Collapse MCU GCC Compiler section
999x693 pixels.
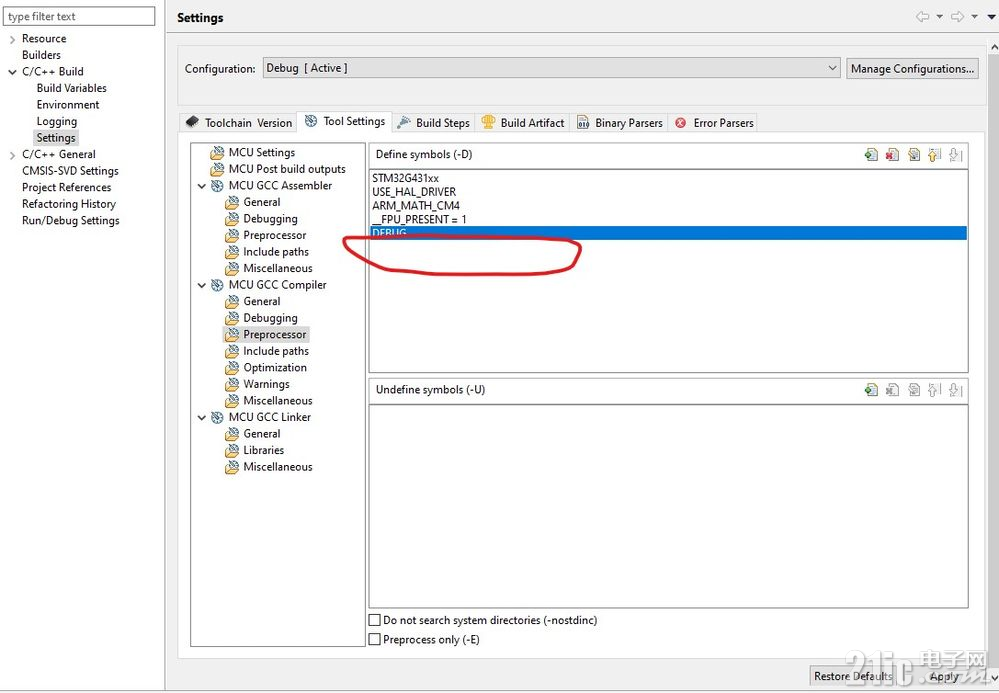[x=201, y=285]
